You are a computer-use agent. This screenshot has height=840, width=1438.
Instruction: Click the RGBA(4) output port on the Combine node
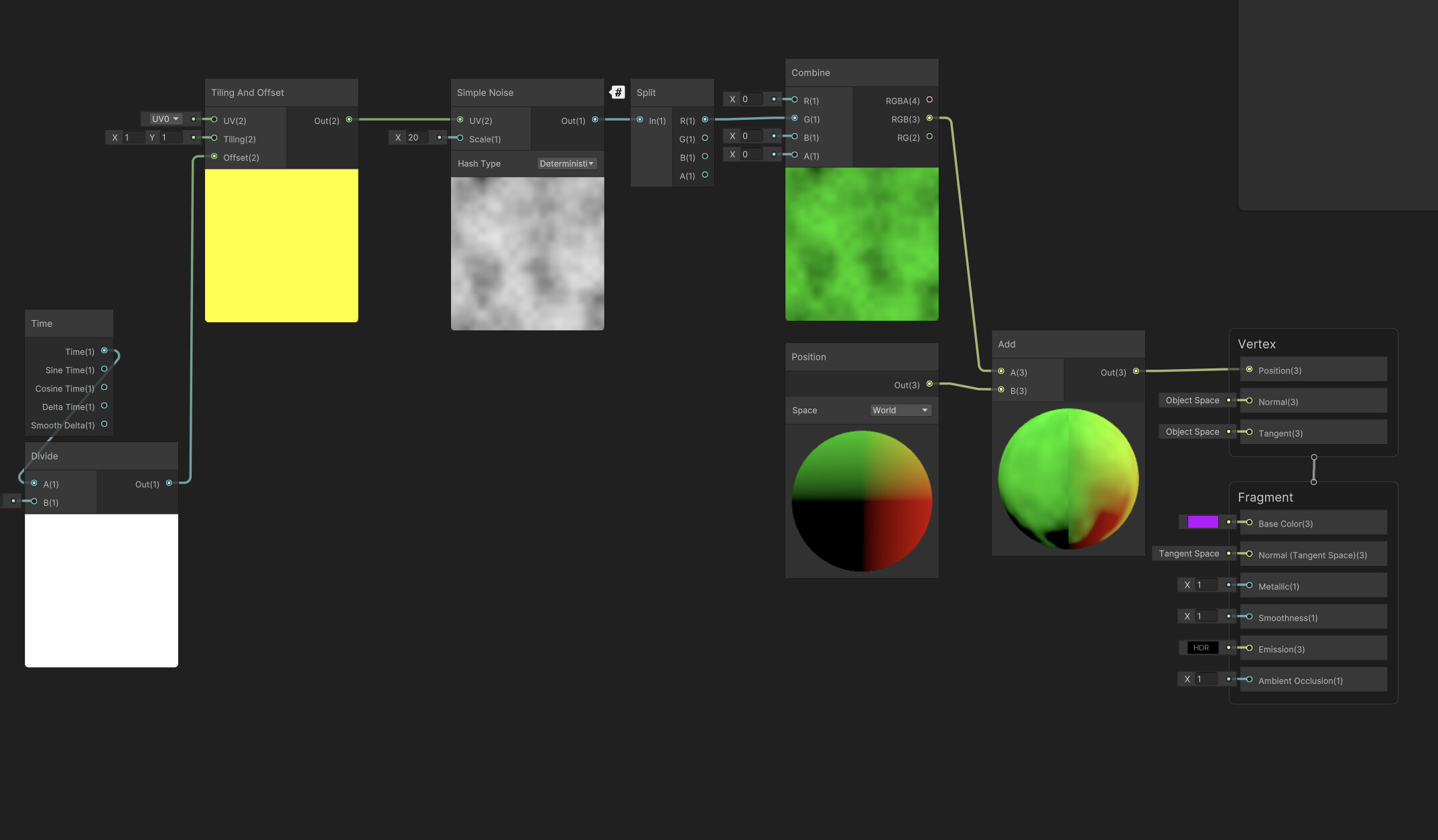[929, 99]
